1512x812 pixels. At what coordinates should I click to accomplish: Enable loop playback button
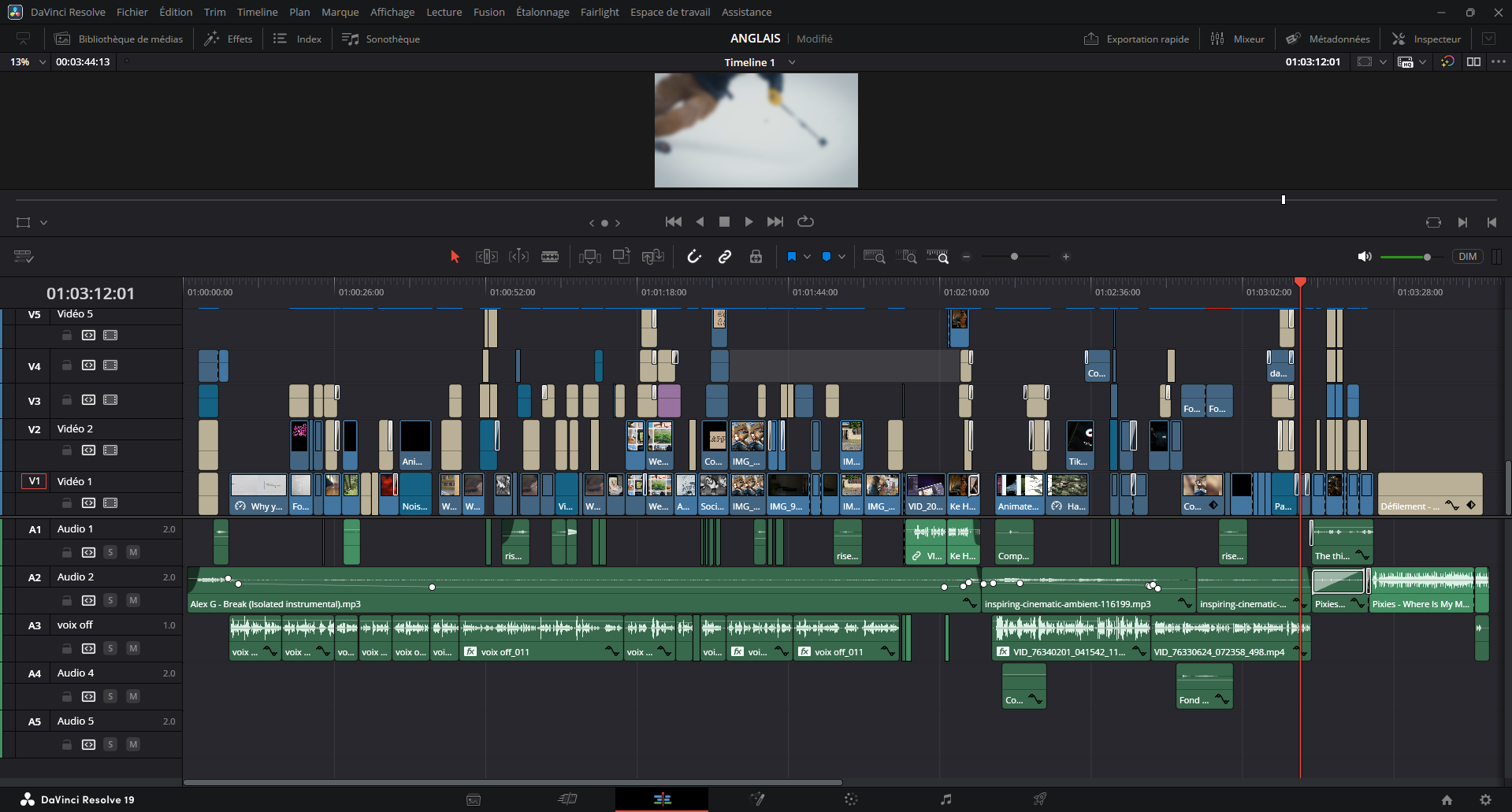805,222
